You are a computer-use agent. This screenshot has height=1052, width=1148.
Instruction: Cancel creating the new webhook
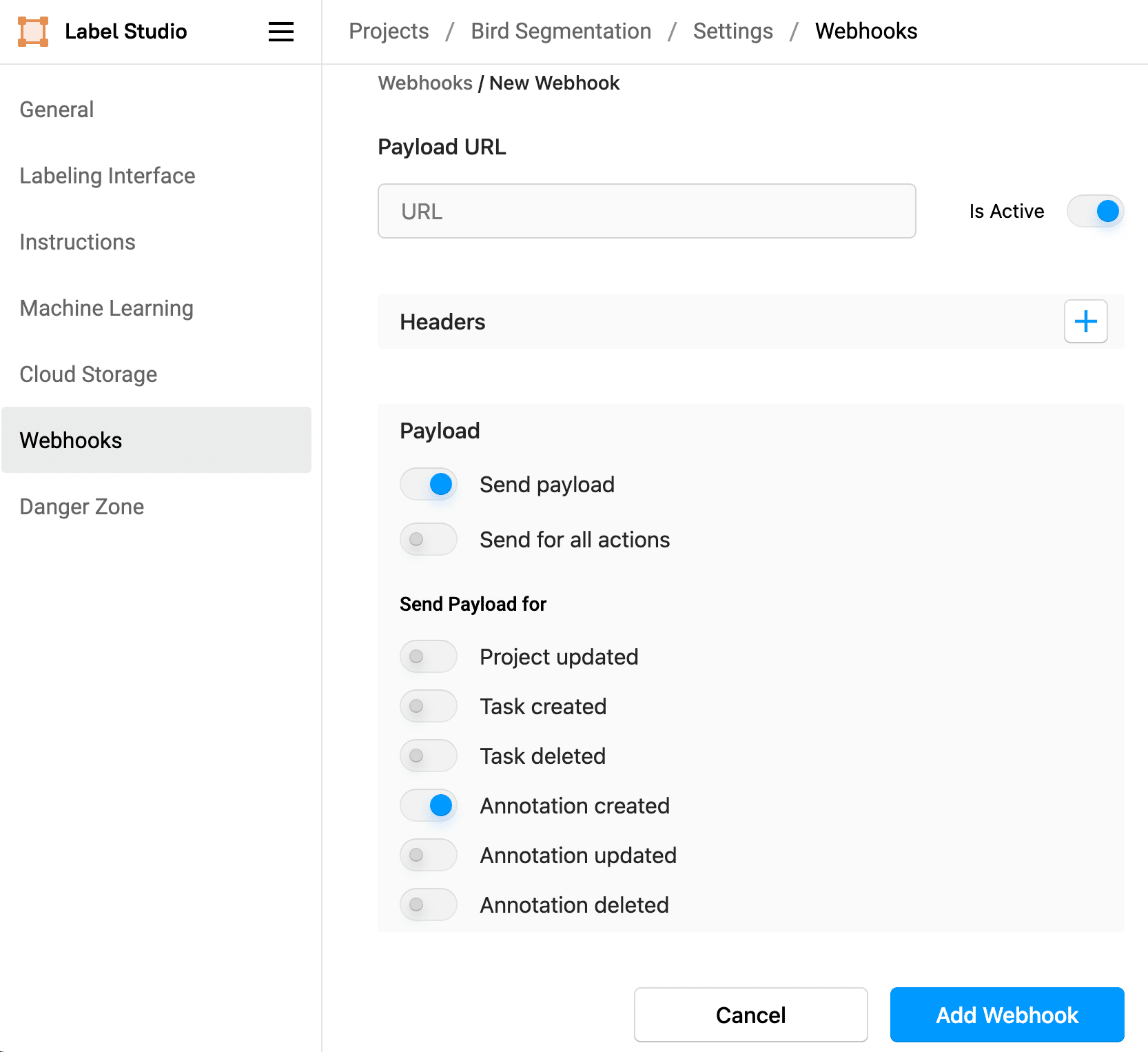click(x=750, y=1015)
